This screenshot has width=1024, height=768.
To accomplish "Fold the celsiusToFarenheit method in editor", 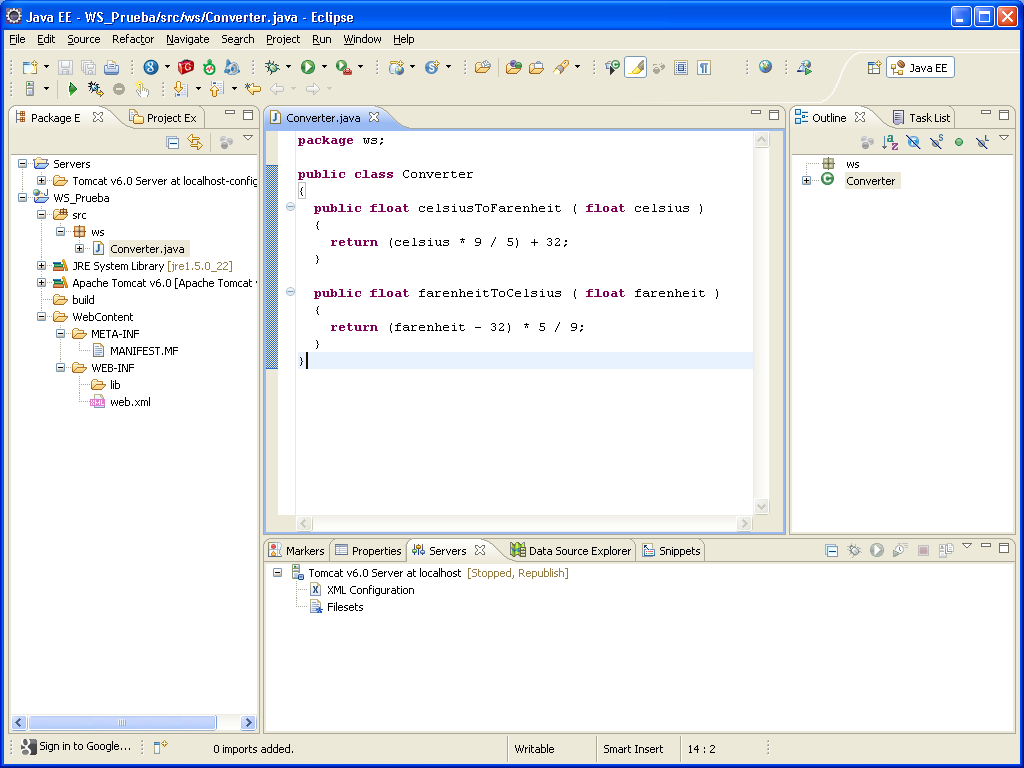I will click(x=291, y=207).
